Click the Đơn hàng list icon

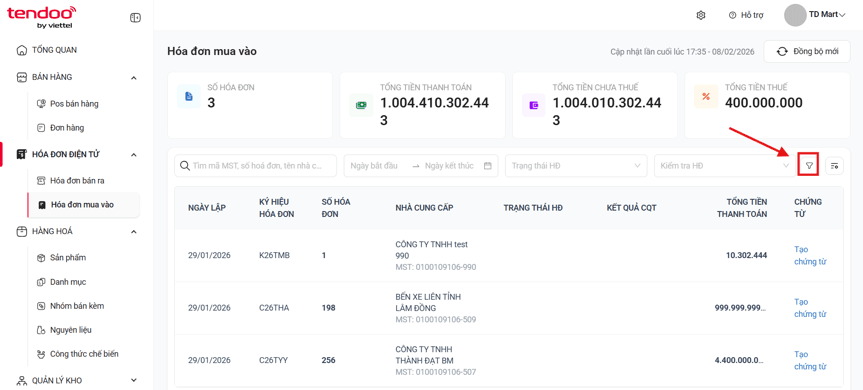(x=40, y=128)
